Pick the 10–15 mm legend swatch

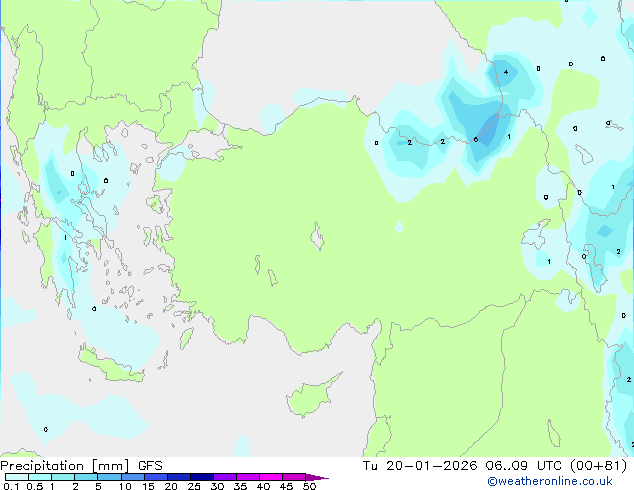pos(132,477)
